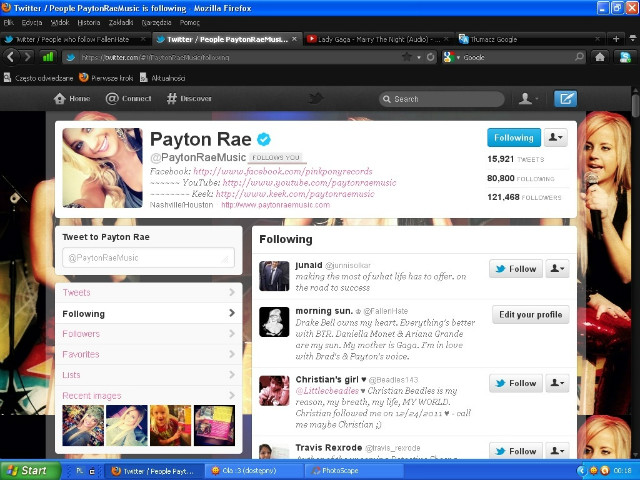Click Christian's girl avatar picture
This screenshot has height=480, width=640.
pyautogui.click(x=274, y=391)
